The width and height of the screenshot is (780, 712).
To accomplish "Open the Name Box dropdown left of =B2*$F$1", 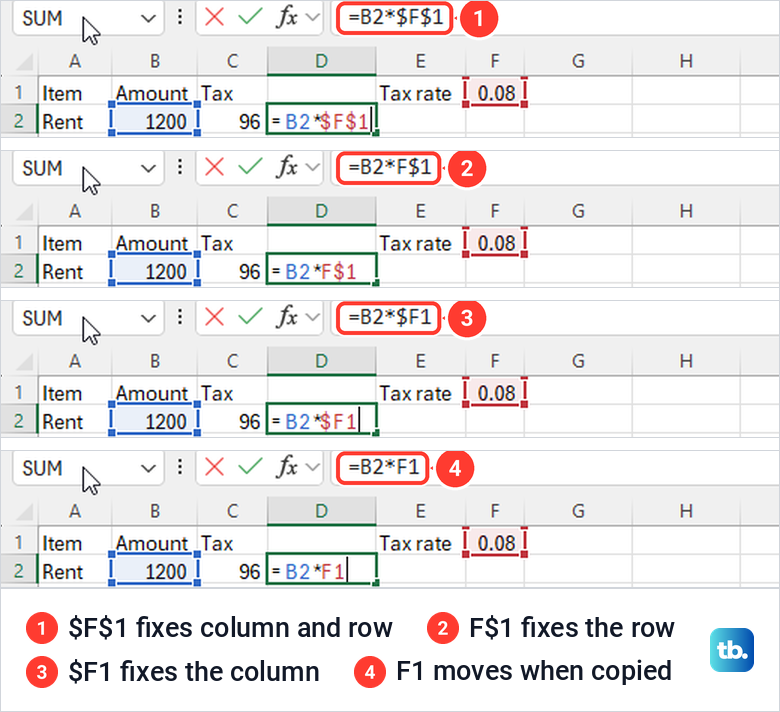I will (x=148, y=19).
